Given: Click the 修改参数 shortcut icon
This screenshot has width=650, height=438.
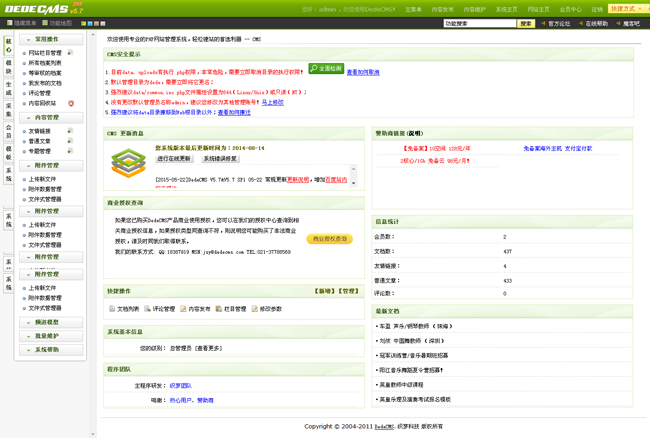Looking at the screenshot, I should click(x=254, y=309).
